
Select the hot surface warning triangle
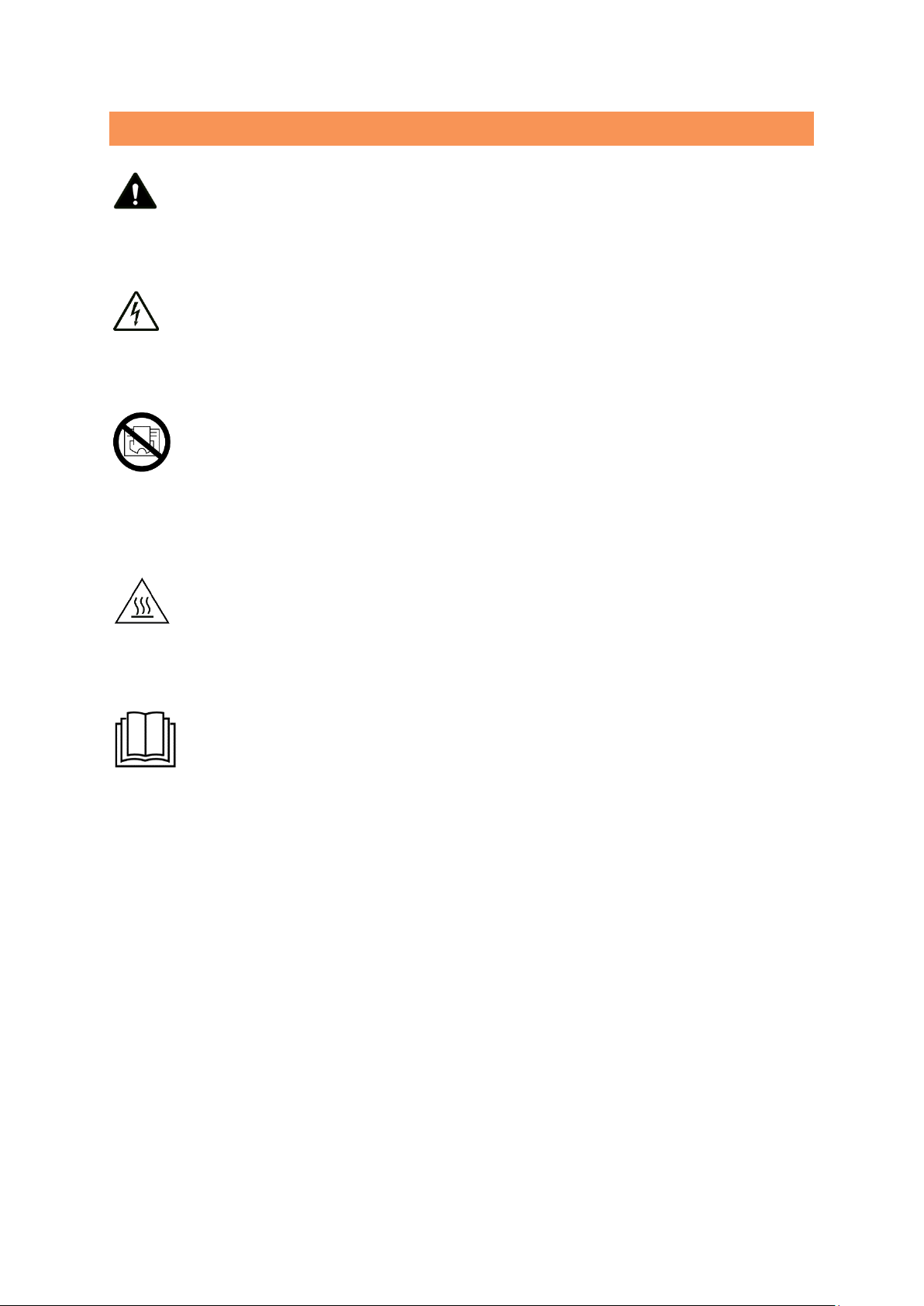(142, 602)
